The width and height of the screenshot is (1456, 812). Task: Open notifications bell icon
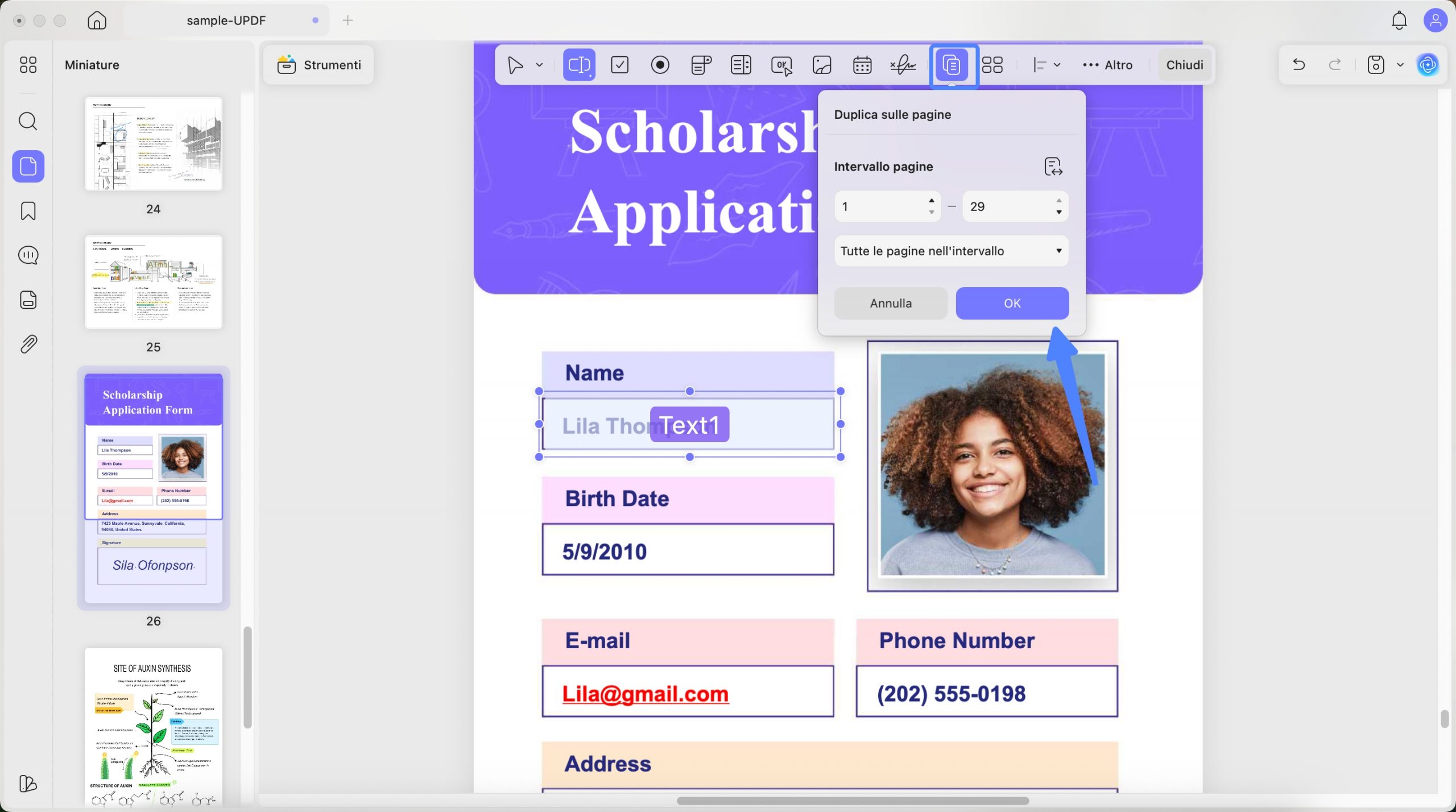pyautogui.click(x=1399, y=20)
